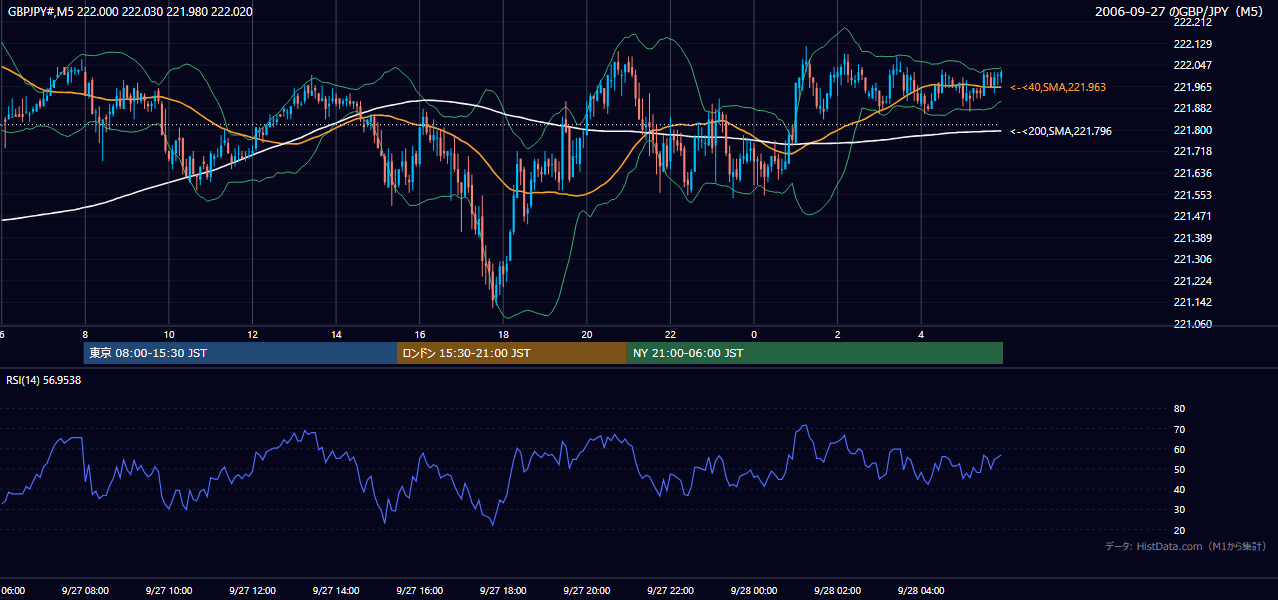Click price scale value 221.224
The width and height of the screenshot is (1278, 600).
(1192, 281)
